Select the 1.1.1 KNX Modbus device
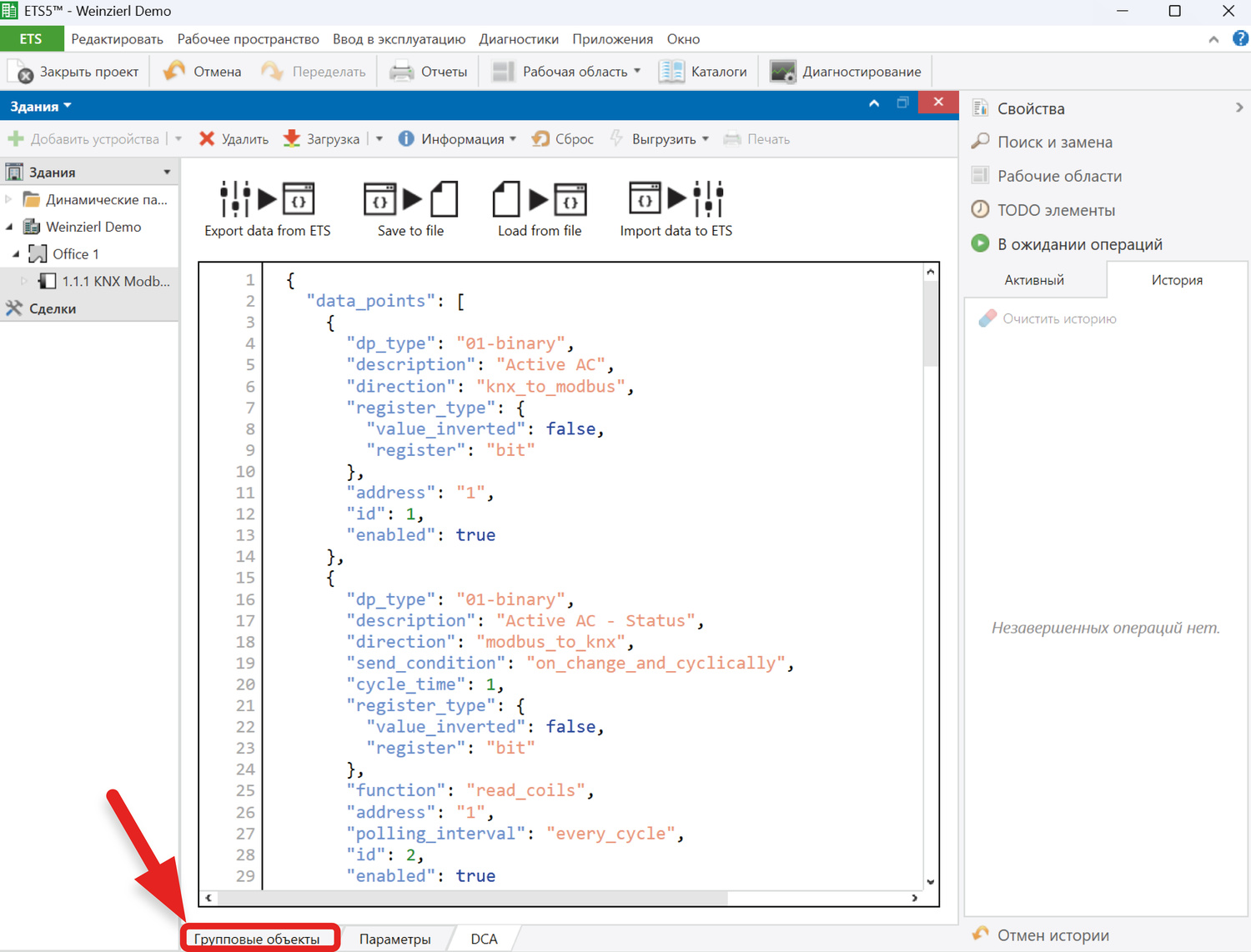 pyautogui.click(x=115, y=282)
